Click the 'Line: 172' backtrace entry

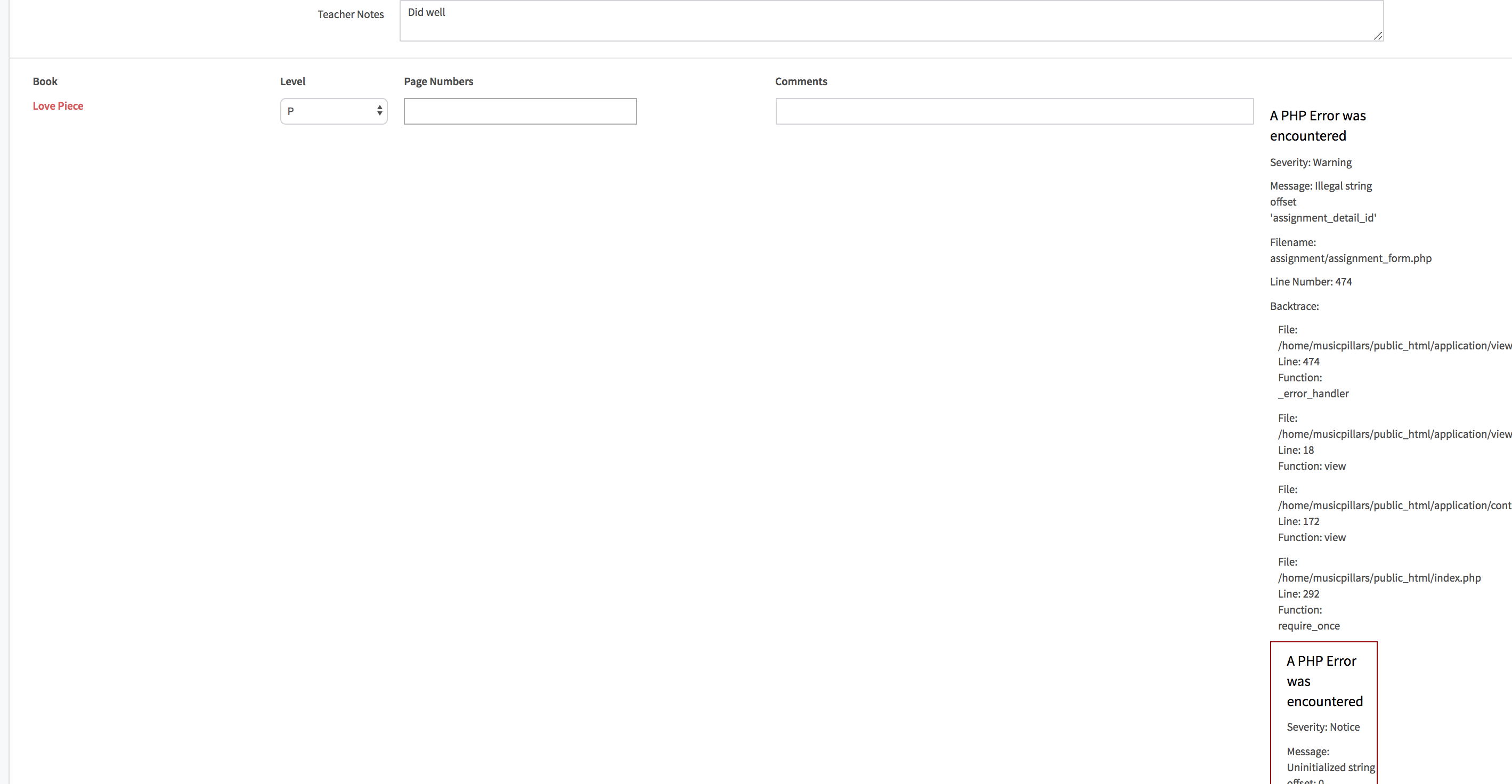point(1298,521)
